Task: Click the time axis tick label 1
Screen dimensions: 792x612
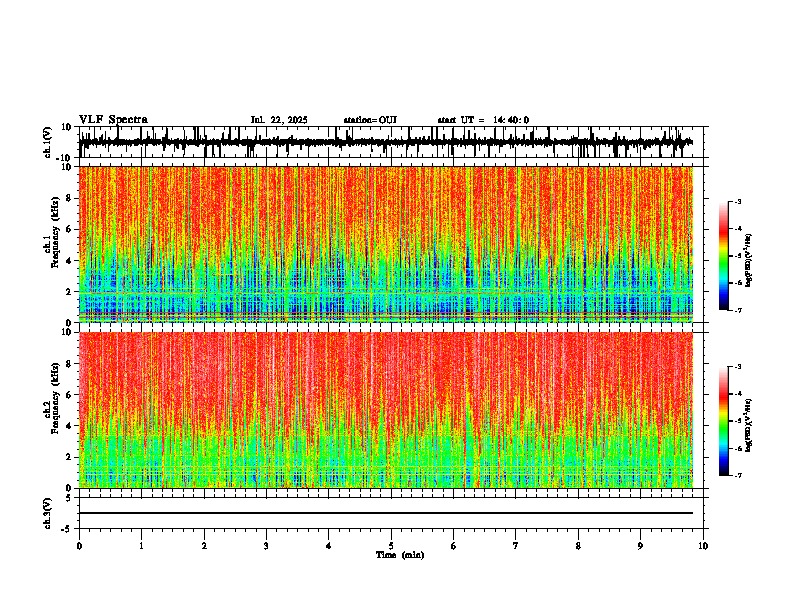Action: coord(141,546)
